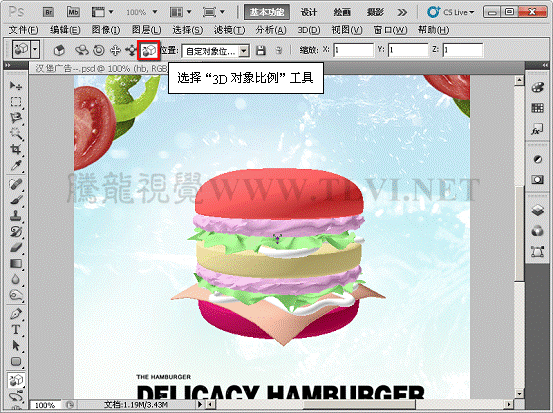Launch Adobe Bridge via the Br icon

pyautogui.click(x=48, y=12)
